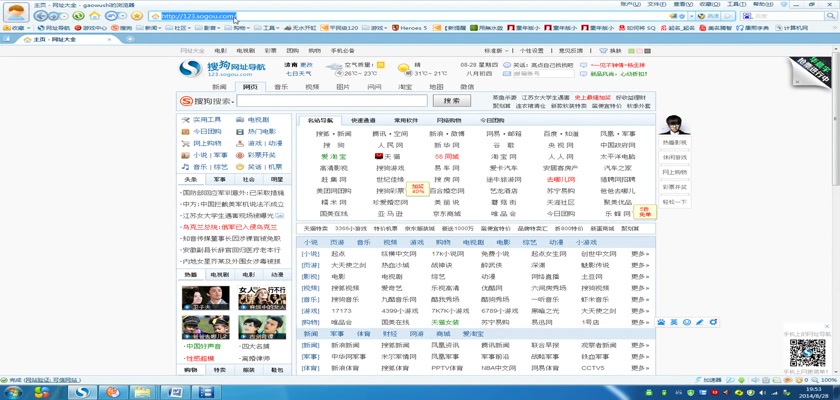Click the Tmall red icon link
This screenshot has width=840, height=400.
click(379, 156)
